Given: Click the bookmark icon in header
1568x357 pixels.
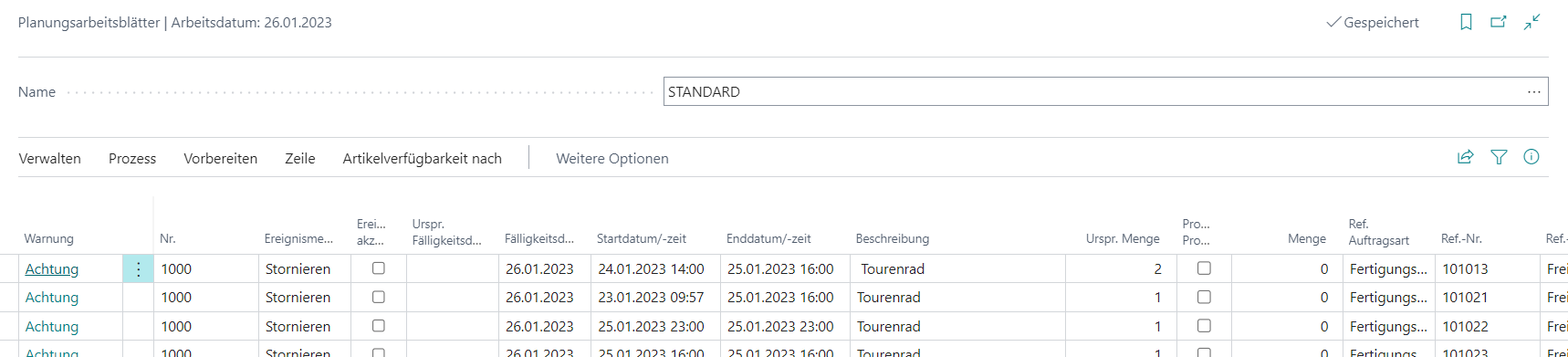Looking at the screenshot, I should (1466, 22).
